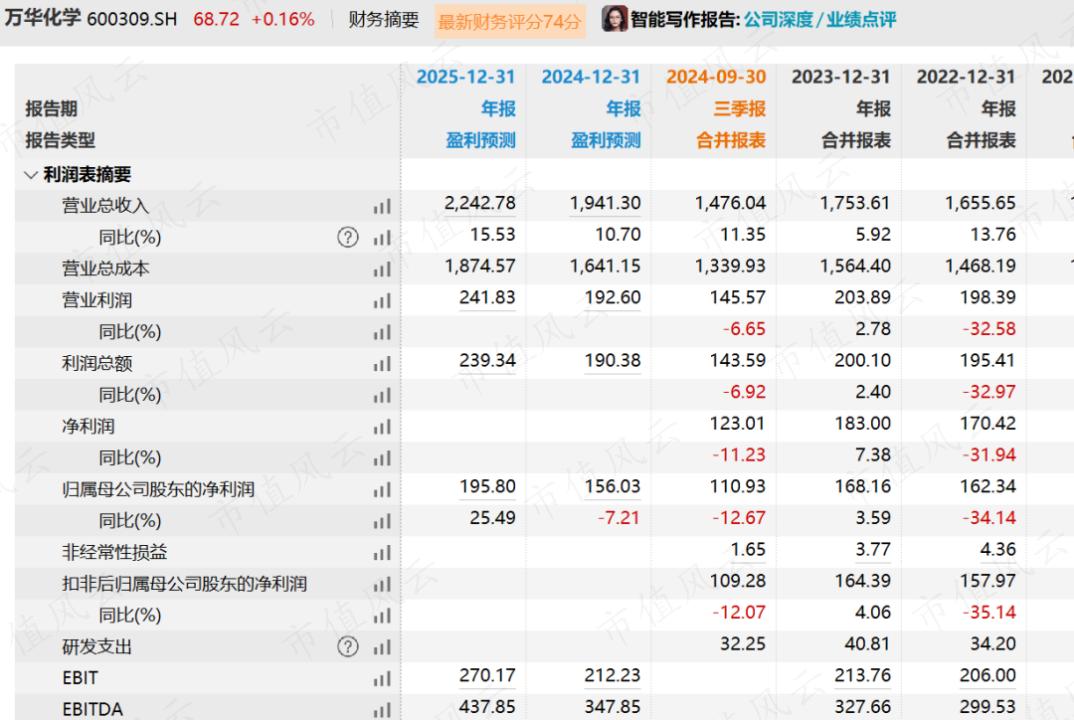Screen dimensions: 1074x720
Task: Open chart icon for 同比(%) row below 扣非后归属母公司股东的净利润
Action: pos(382,616)
